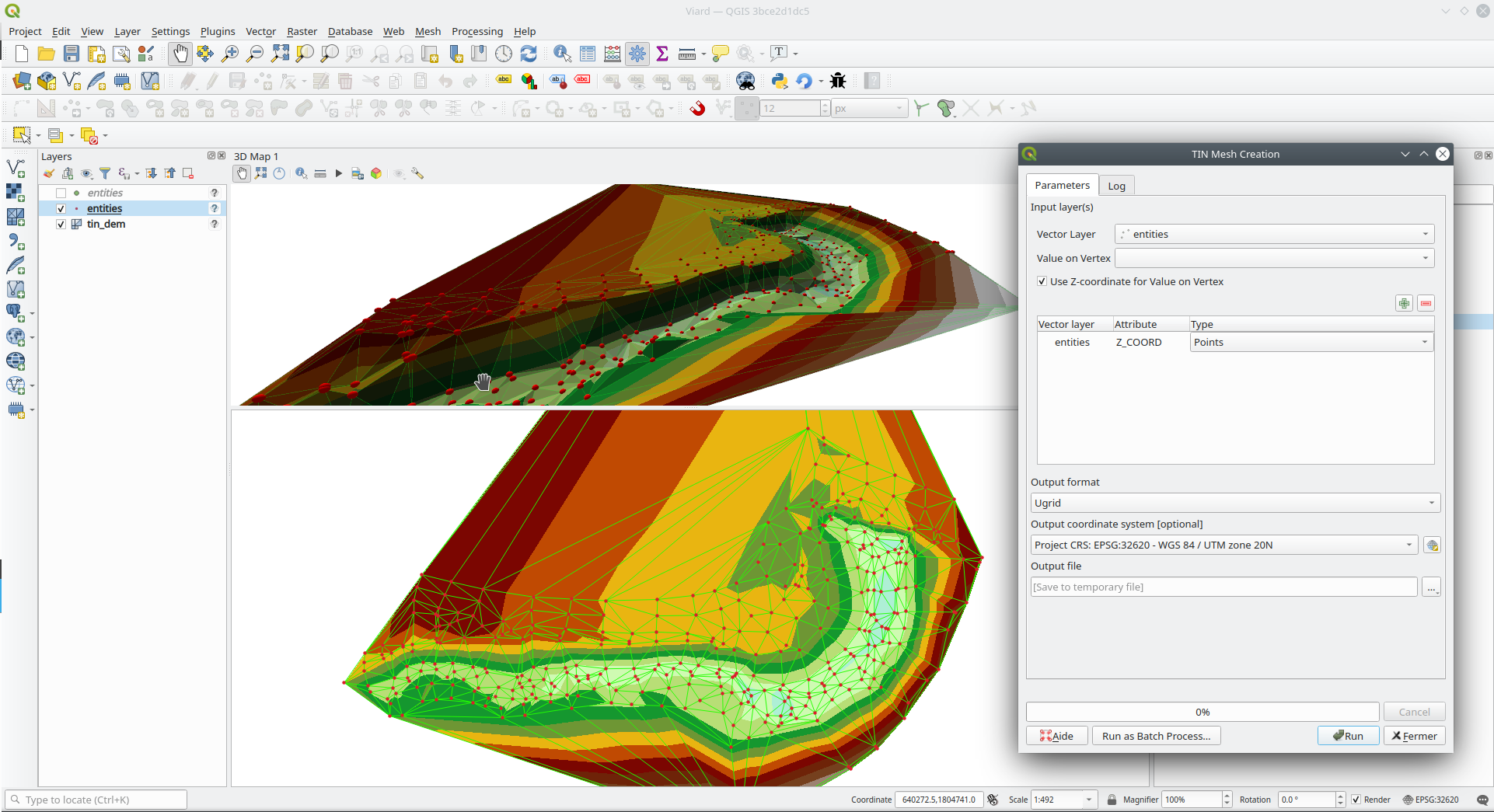Open the Python Console icon
The image size is (1494, 812).
coord(779,81)
